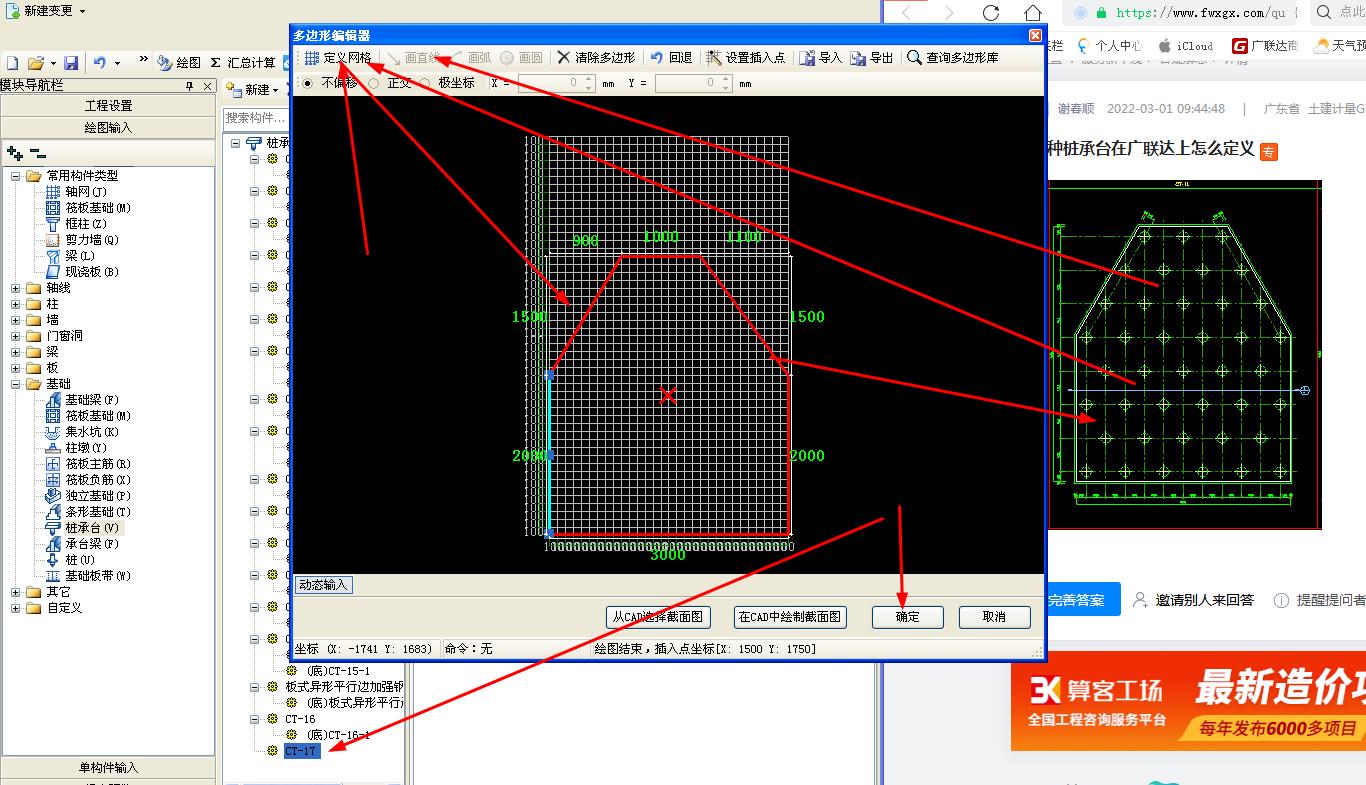Open the CAD pile cap thumbnail in browser
The width and height of the screenshot is (1366, 785).
(x=1184, y=355)
